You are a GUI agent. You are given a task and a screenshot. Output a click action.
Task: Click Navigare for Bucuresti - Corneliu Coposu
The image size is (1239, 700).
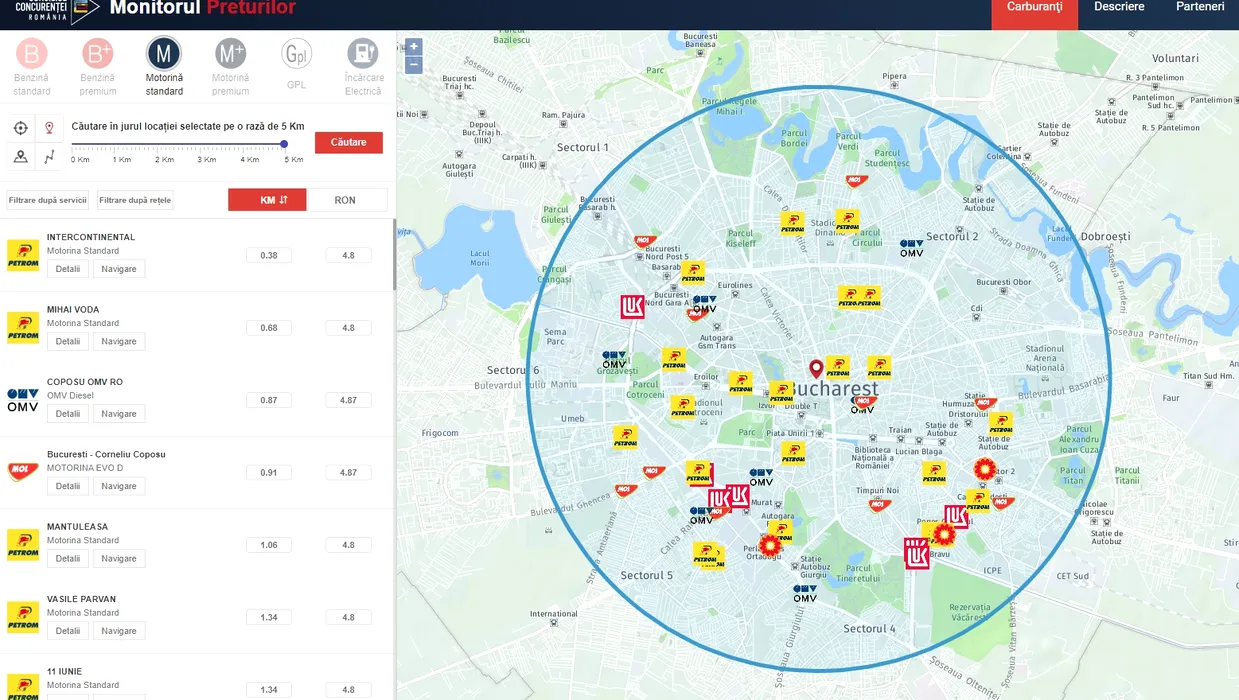point(119,486)
